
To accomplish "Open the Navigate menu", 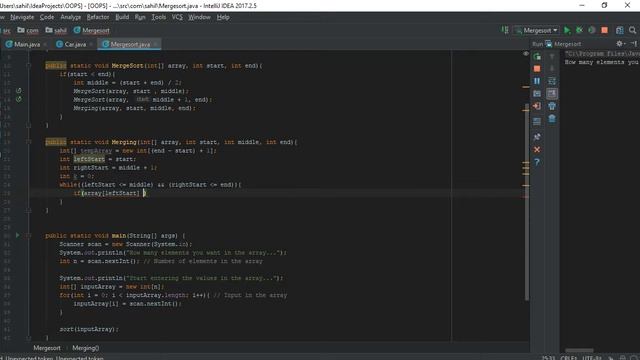I will (x=22, y=17).
